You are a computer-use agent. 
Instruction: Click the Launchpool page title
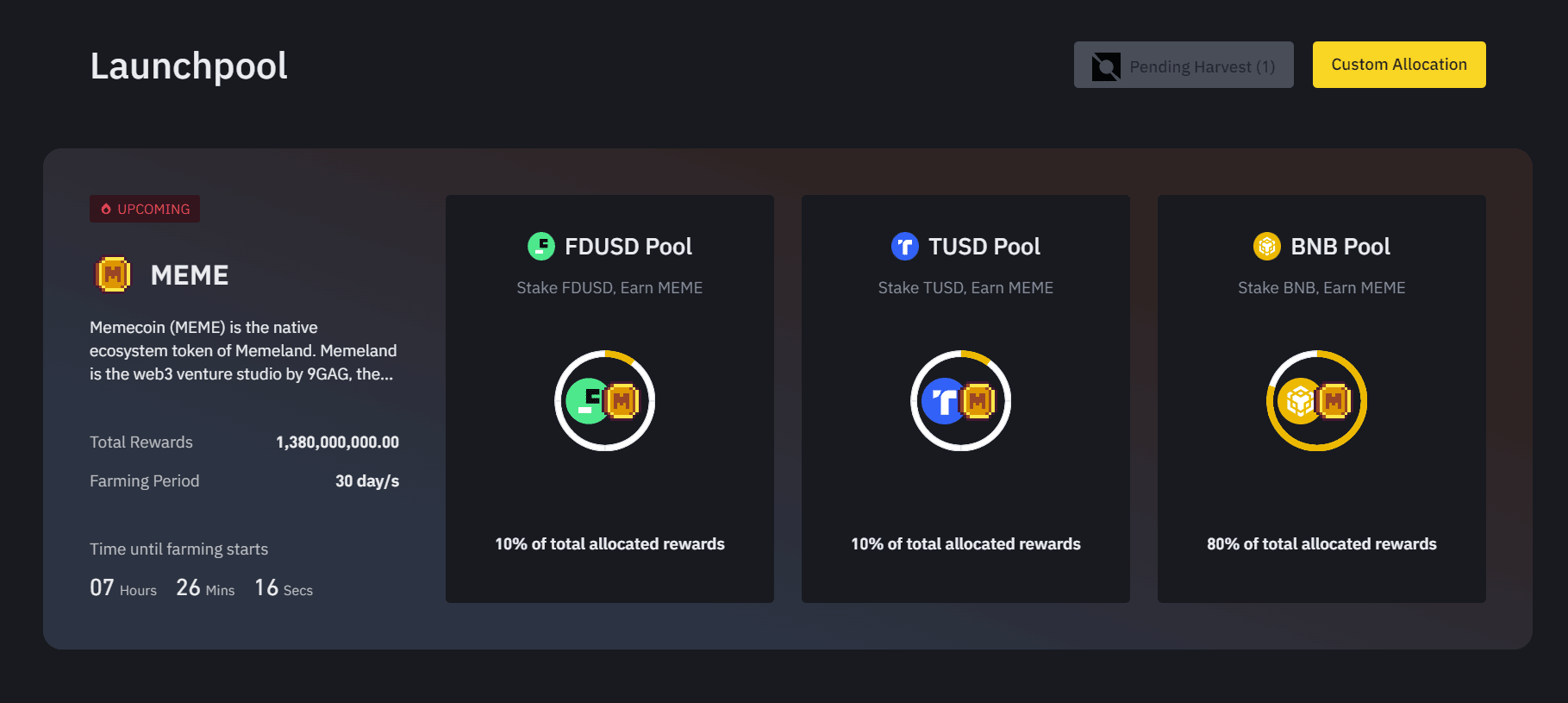[x=188, y=65]
